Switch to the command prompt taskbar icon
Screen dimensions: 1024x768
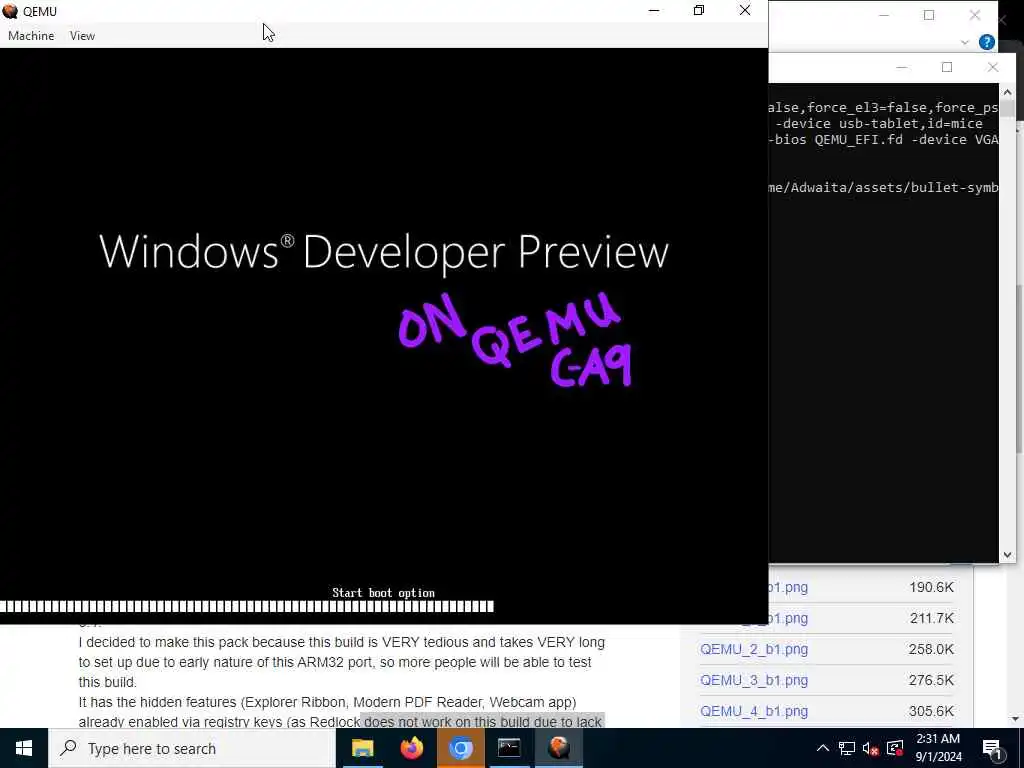tap(509, 748)
